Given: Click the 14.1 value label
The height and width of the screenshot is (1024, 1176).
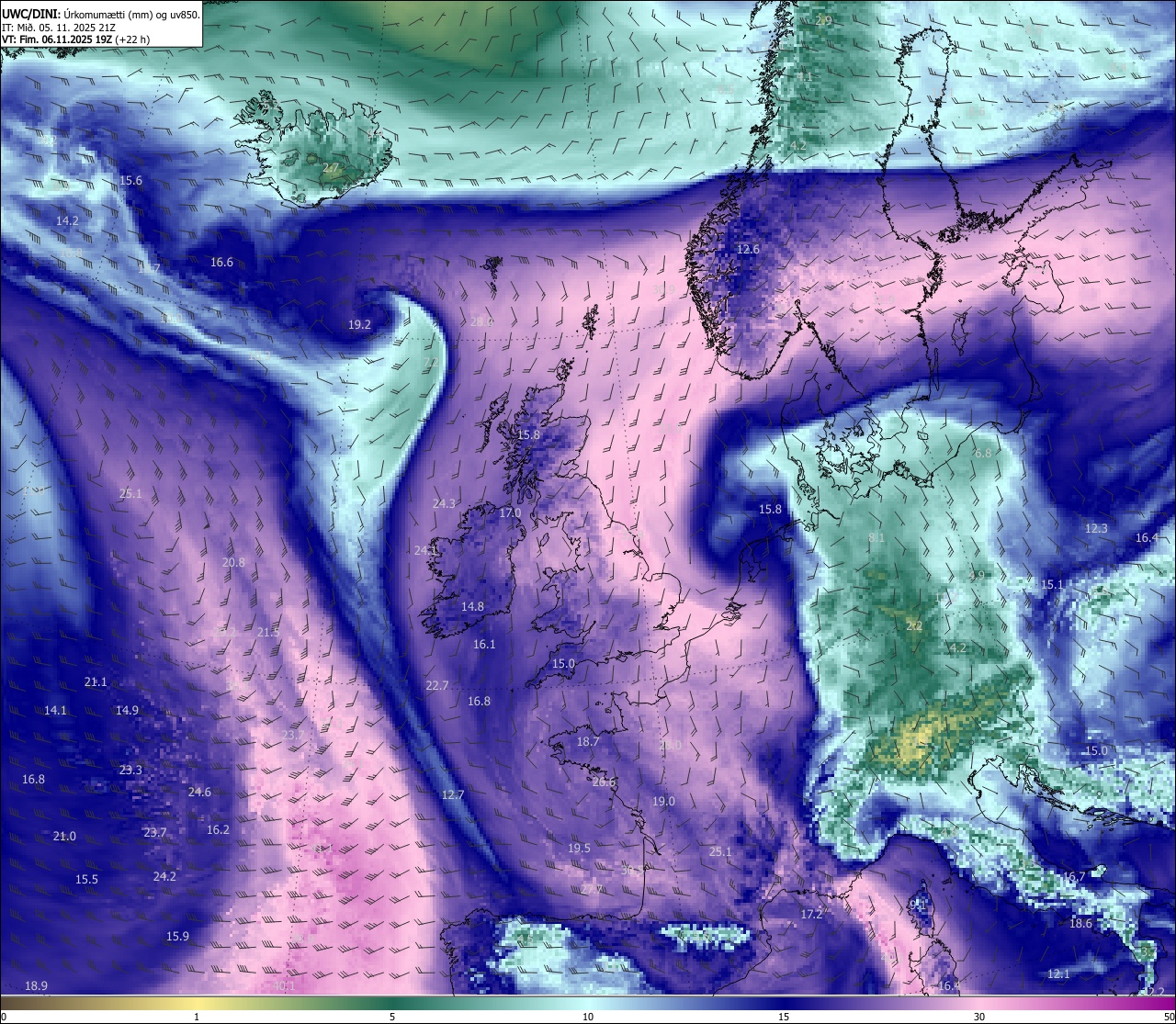Looking at the screenshot, I should pyautogui.click(x=55, y=711).
